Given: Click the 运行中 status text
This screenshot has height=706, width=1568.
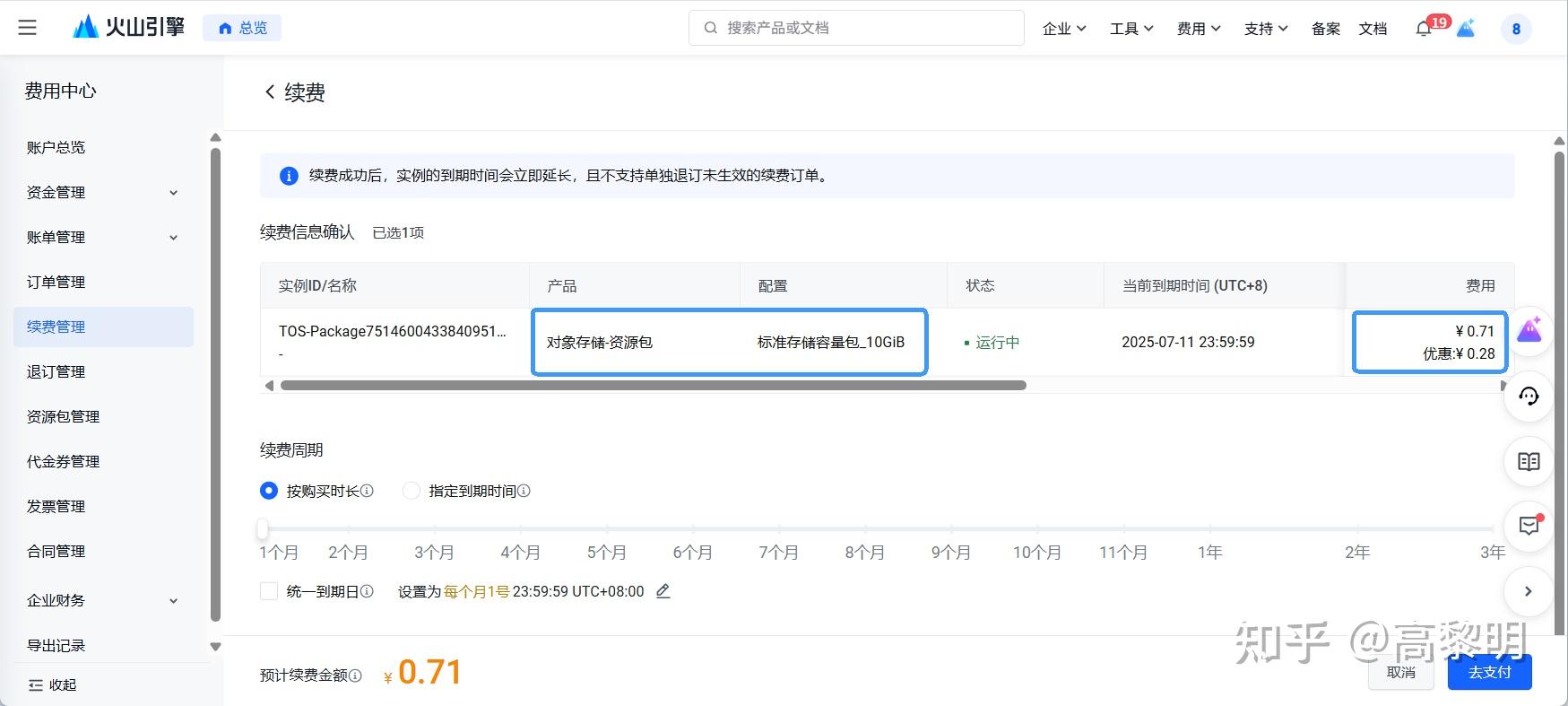Looking at the screenshot, I should point(997,342).
